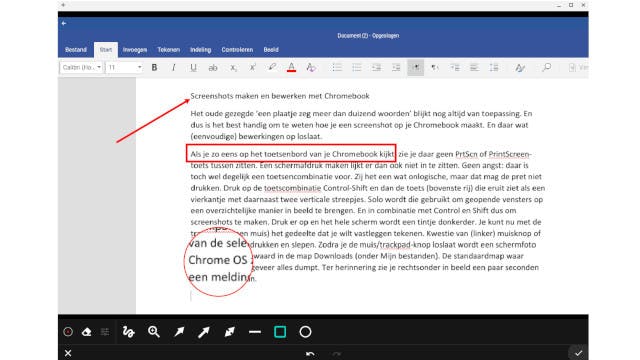Confirm annotations with the checkmark
This screenshot has height=360, width=640.
click(578, 353)
